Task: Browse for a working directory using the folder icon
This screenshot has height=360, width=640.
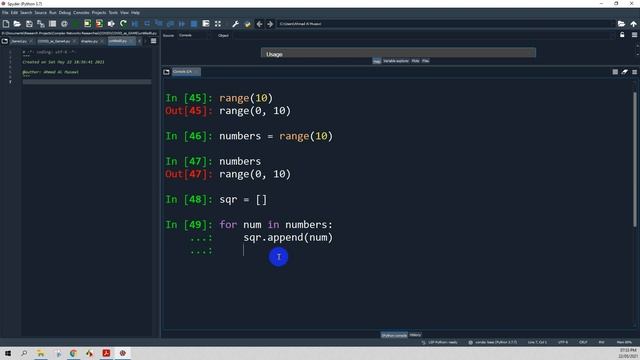Action: [x=621, y=24]
